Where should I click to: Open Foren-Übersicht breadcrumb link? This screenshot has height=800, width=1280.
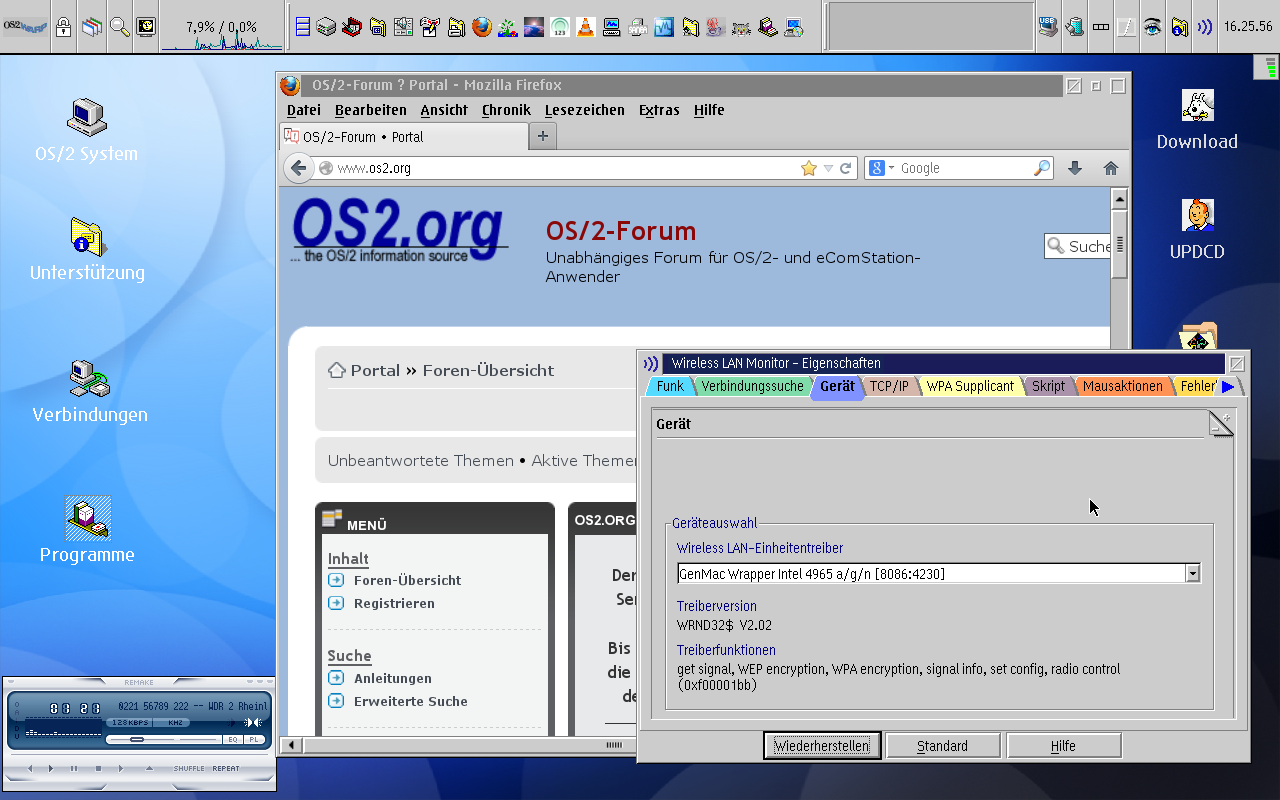click(x=488, y=370)
